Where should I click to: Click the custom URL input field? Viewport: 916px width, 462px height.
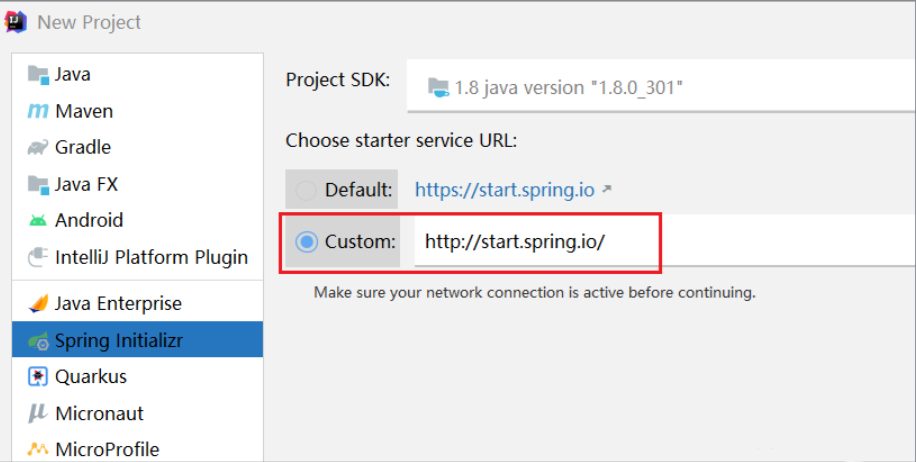[x=665, y=241]
